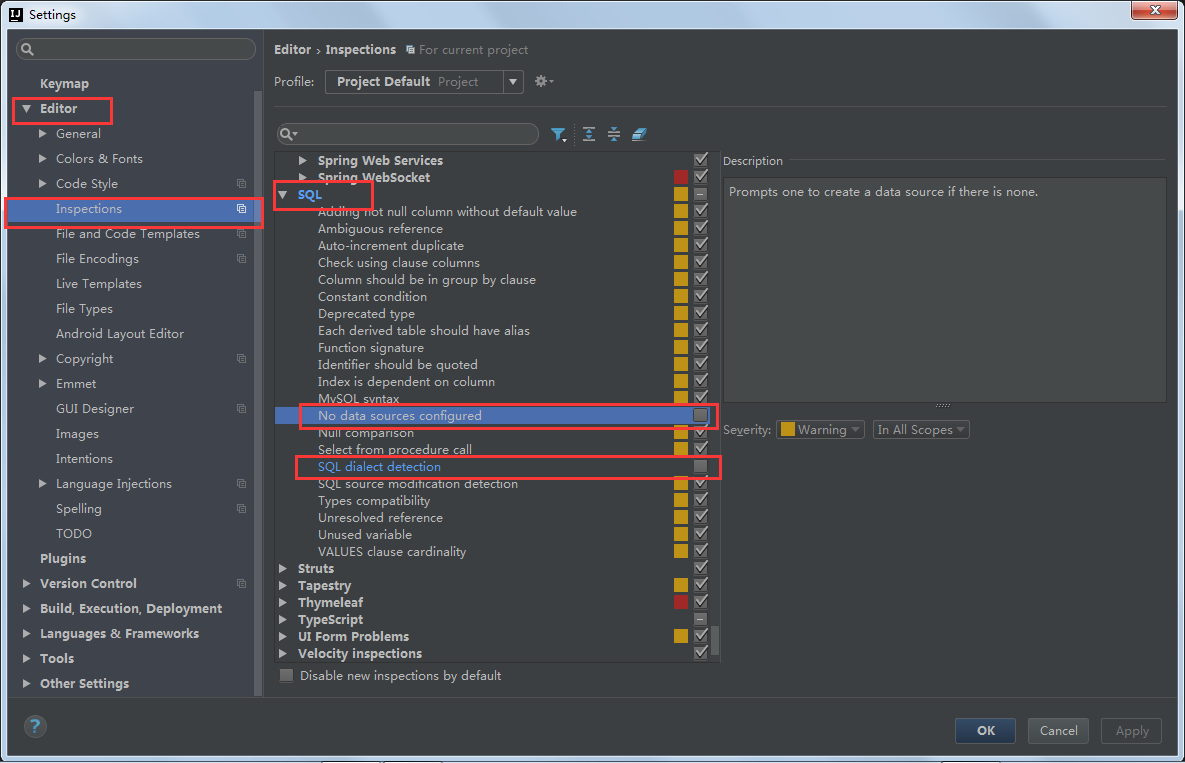The height and width of the screenshot is (763, 1185).
Task: Toggle the Spring Web Services checkbox
Action: tap(701, 159)
